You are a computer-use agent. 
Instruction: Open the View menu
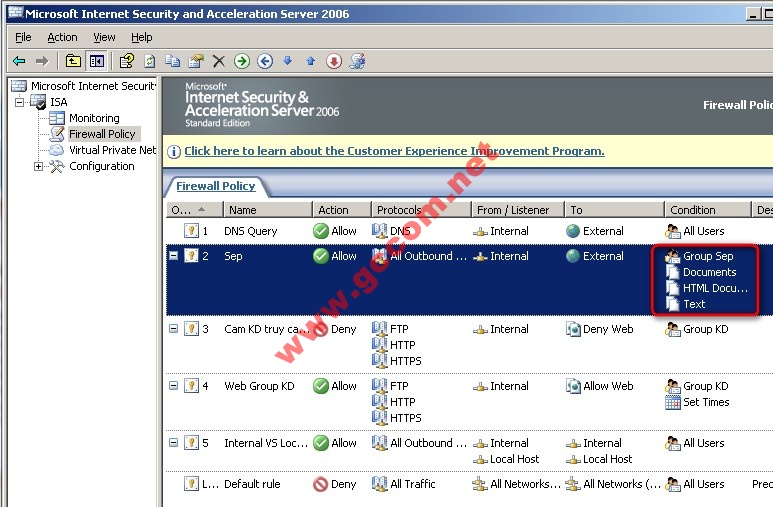click(x=104, y=37)
